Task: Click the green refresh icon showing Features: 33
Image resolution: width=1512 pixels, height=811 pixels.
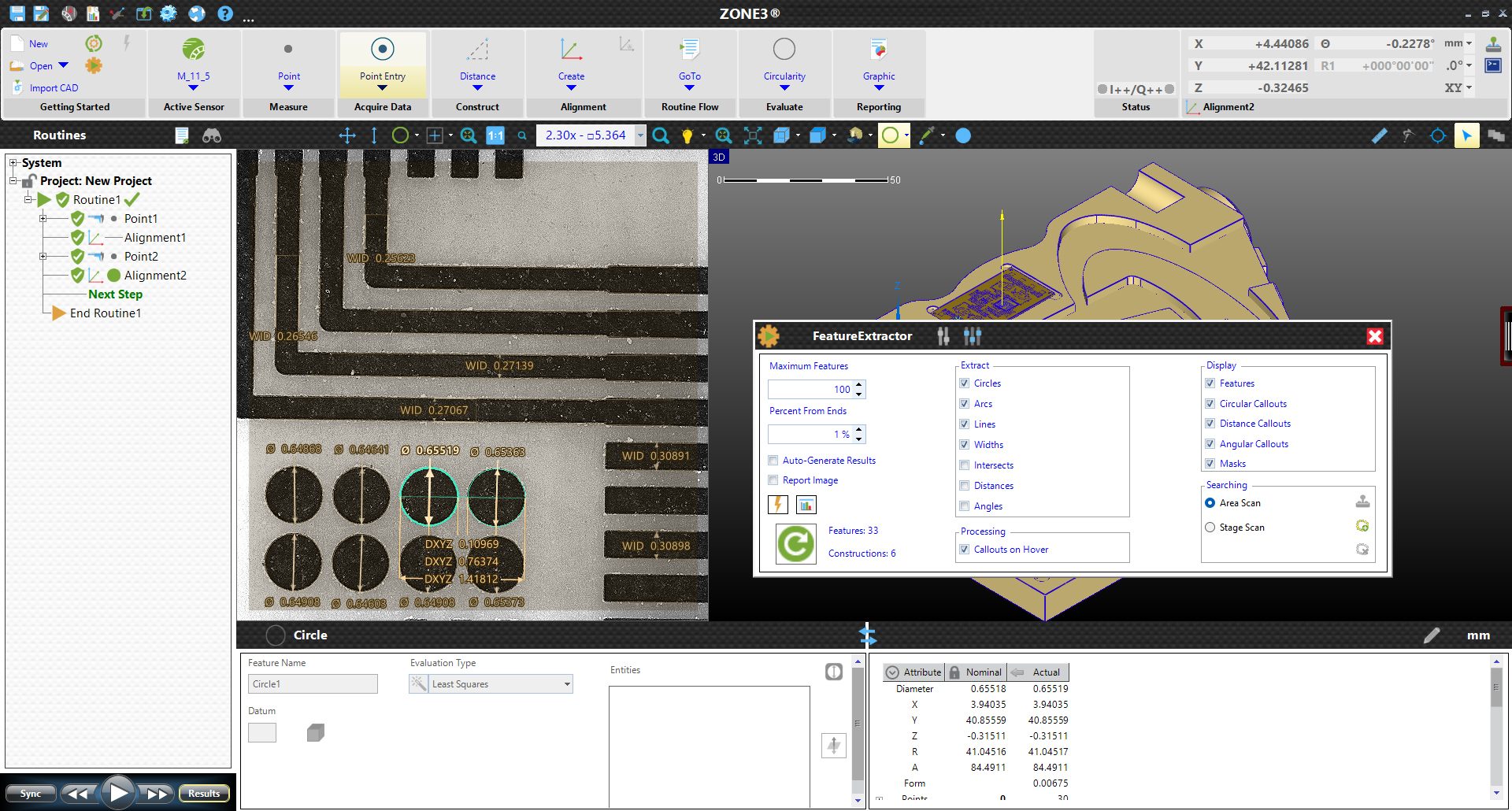Action: (795, 543)
